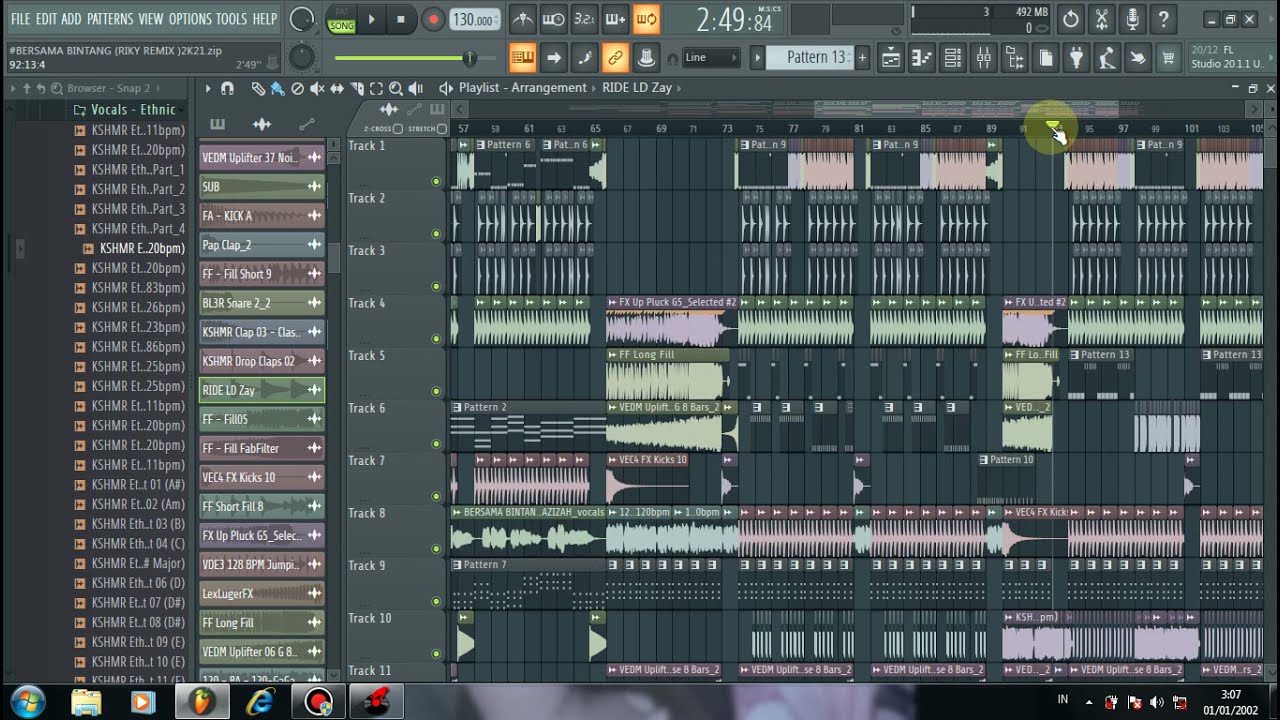The height and width of the screenshot is (720, 1280).
Task: Open project files copy icon
Action: click(1045, 58)
